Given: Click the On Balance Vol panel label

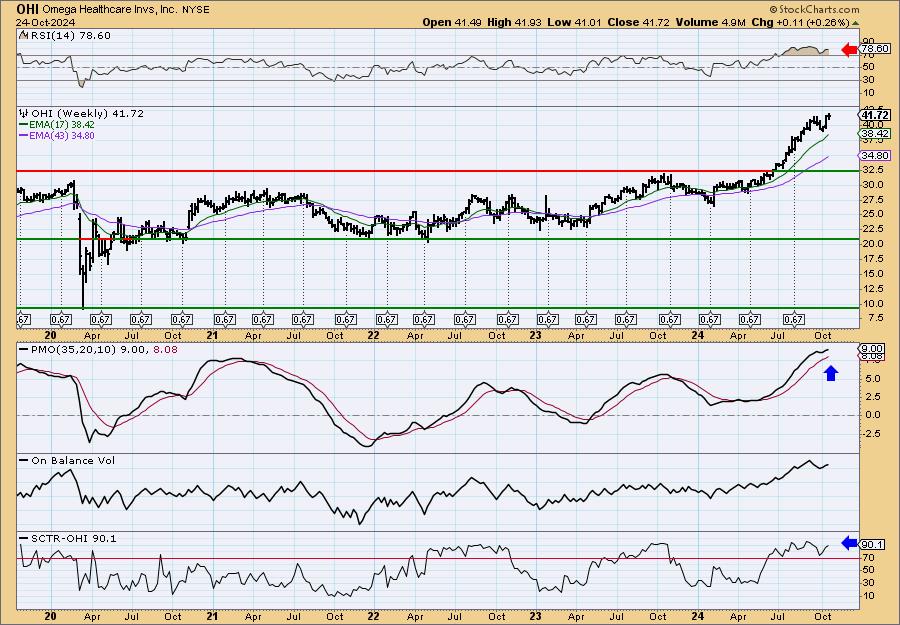Looking at the screenshot, I should click(73, 461).
